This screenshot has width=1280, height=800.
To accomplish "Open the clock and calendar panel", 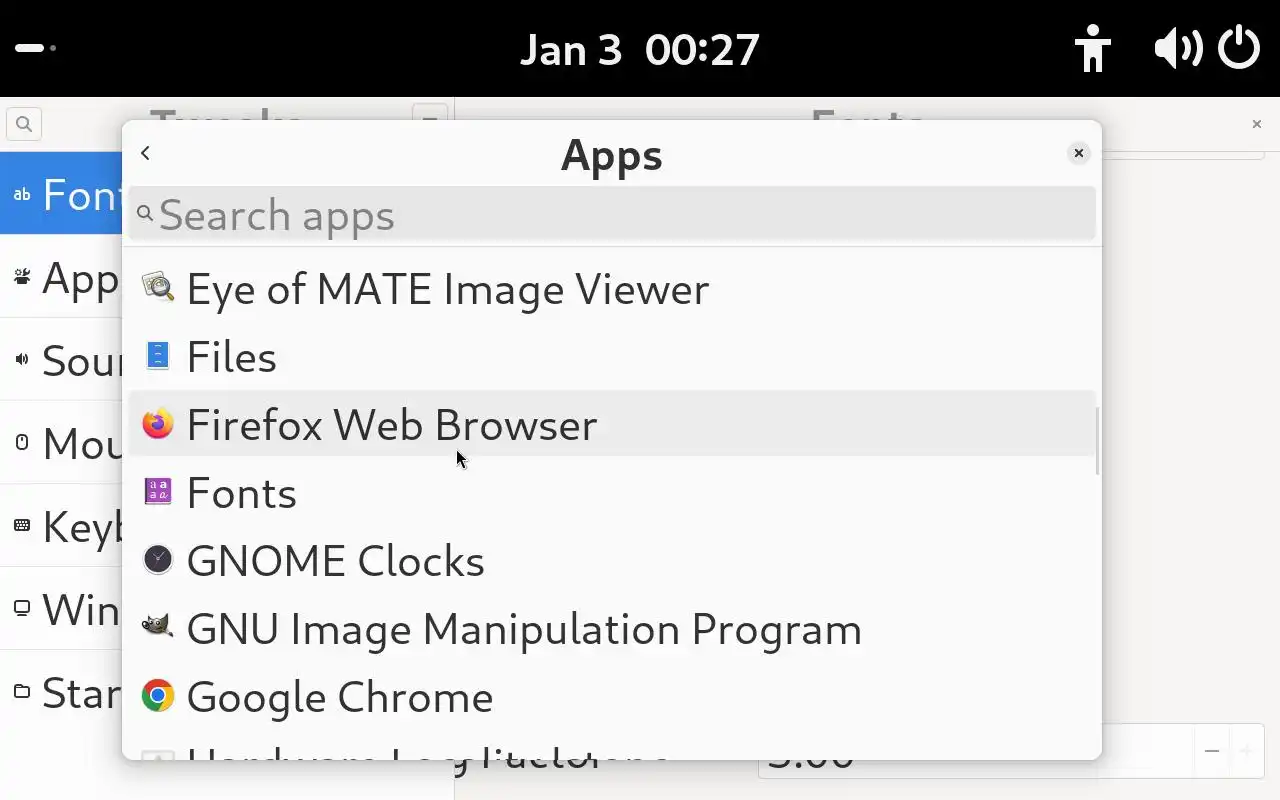I will point(639,49).
